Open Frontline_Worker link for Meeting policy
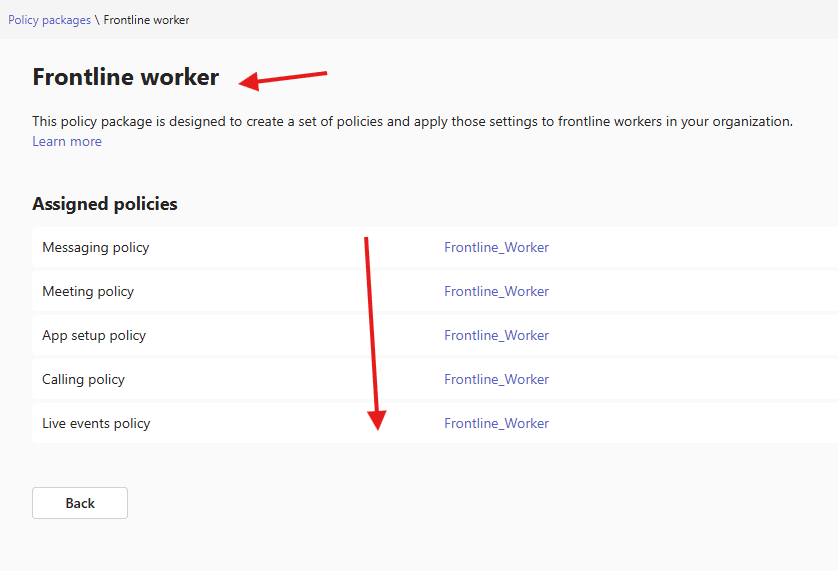The width and height of the screenshot is (838, 571). coord(496,292)
